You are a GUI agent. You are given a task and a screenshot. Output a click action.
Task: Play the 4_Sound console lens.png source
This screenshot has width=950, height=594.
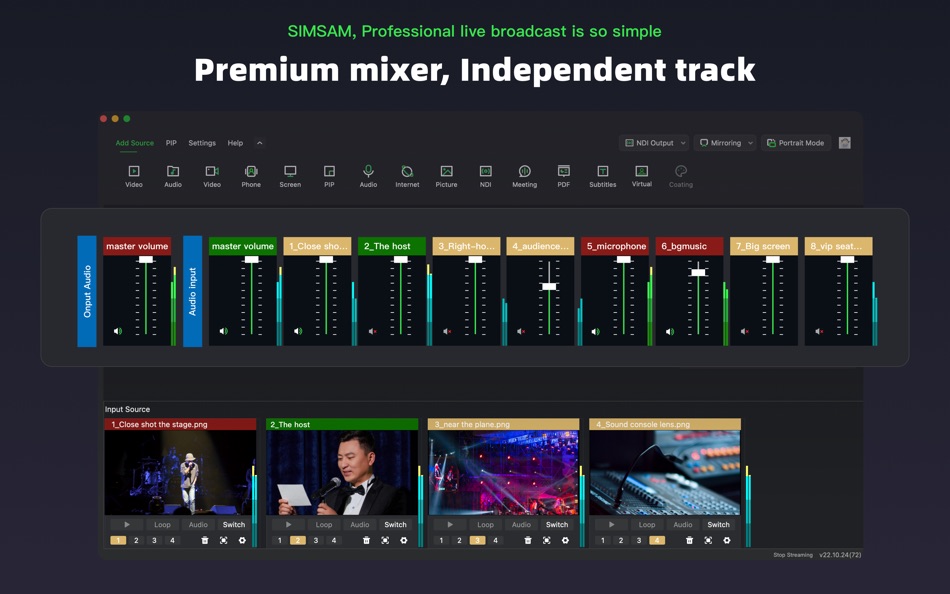point(611,524)
